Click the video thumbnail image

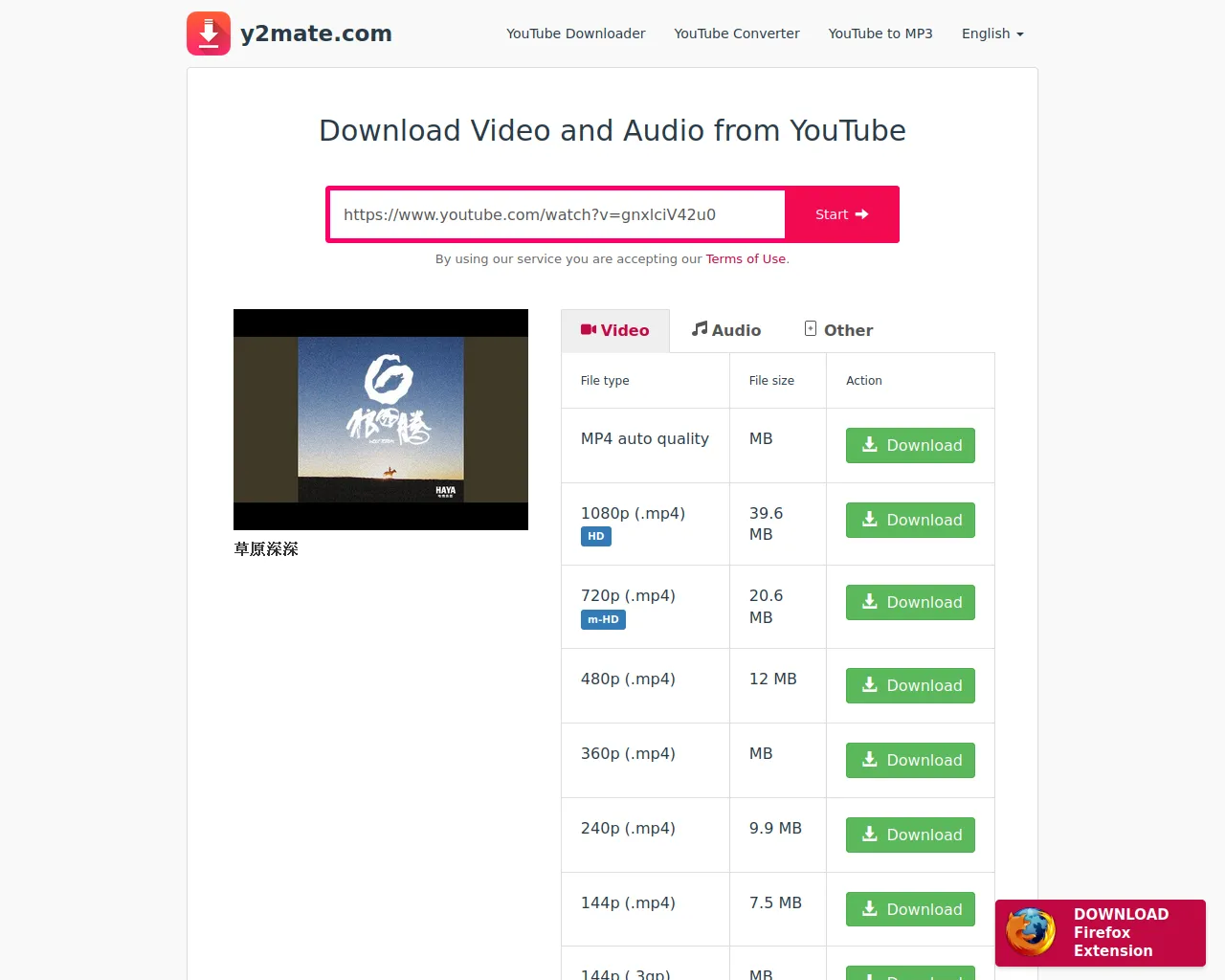click(381, 419)
